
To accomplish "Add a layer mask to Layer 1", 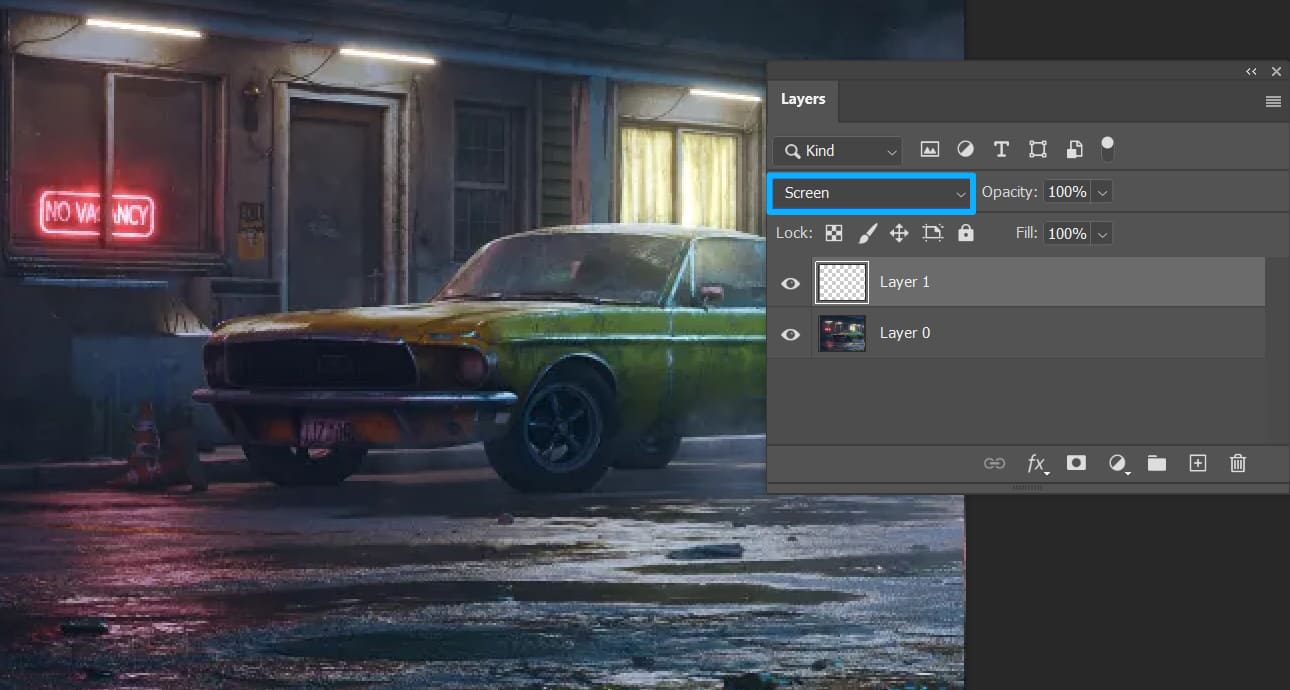I will [x=1077, y=463].
